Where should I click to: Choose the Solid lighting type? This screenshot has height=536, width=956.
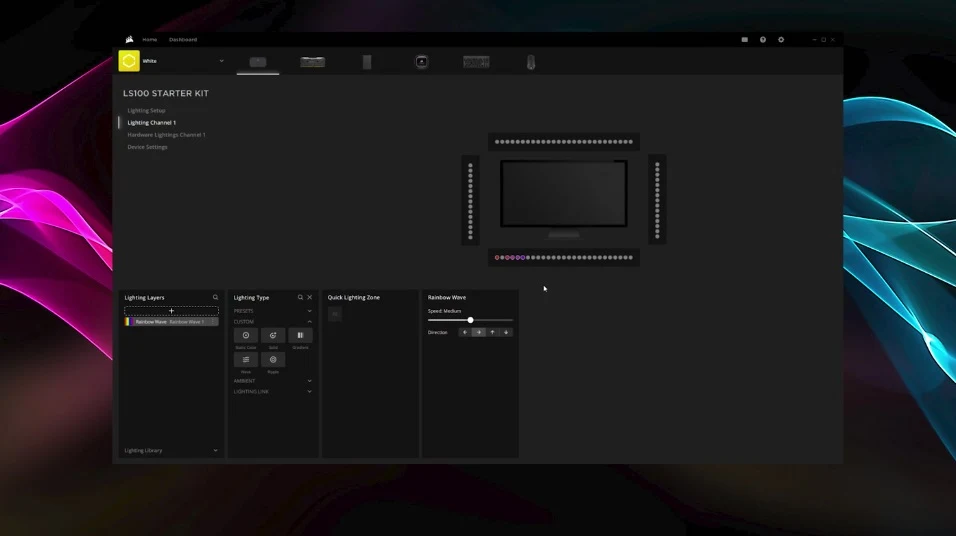[x=273, y=335]
